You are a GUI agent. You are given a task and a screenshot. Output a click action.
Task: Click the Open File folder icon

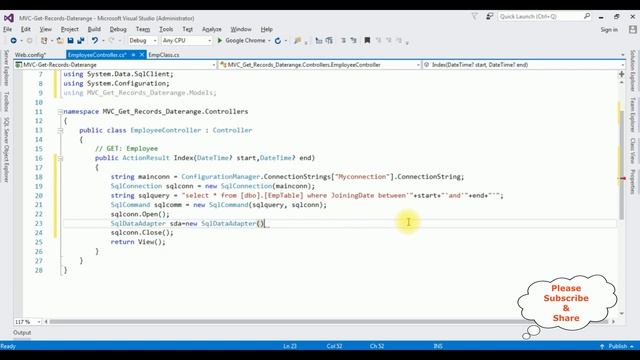(60, 40)
